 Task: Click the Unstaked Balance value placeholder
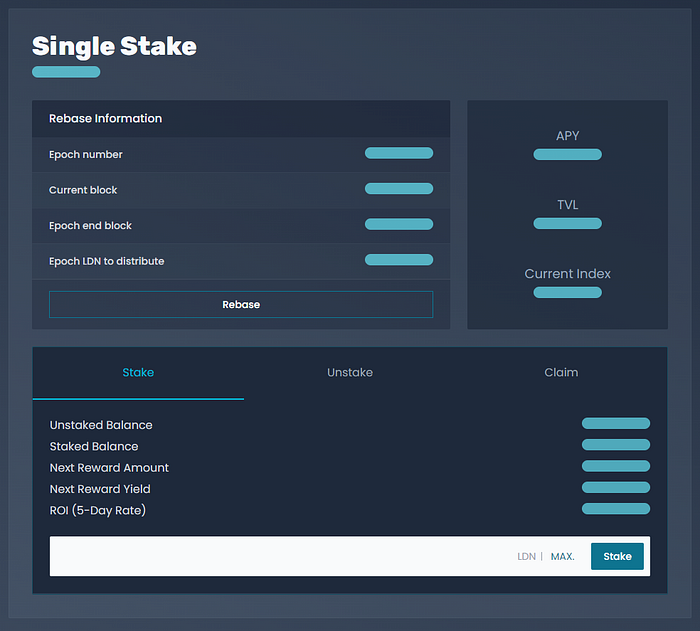[x=615, y=424]
